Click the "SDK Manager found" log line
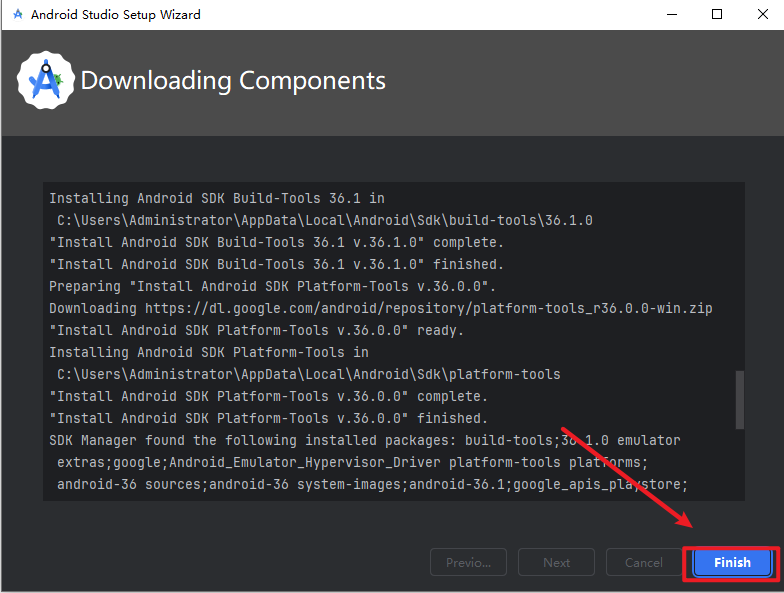 pos(364,440)
